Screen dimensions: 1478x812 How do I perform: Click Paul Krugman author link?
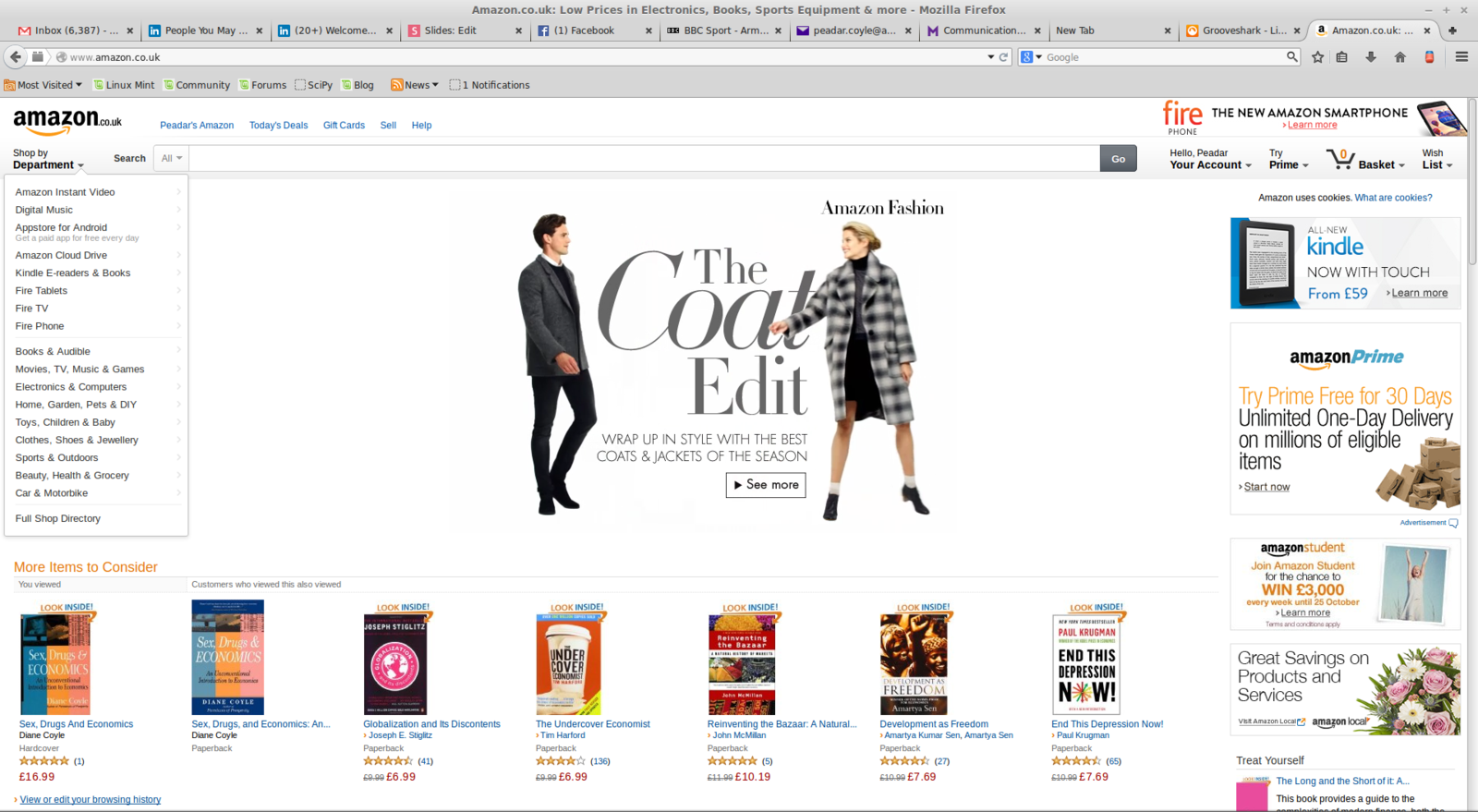pos(1083,735)
